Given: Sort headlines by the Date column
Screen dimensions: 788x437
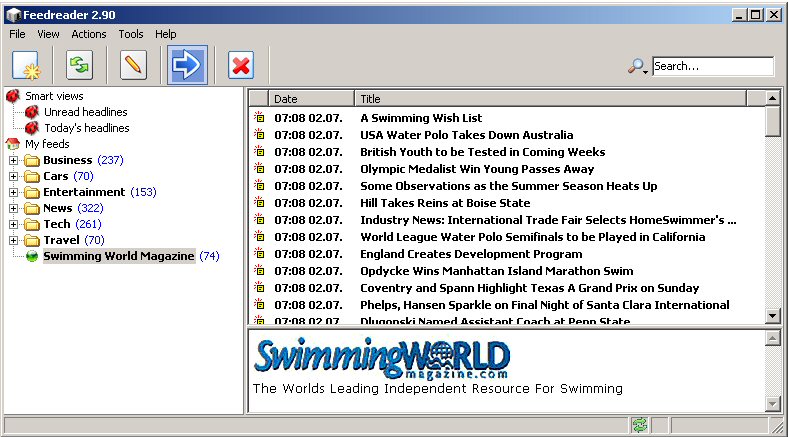Looking at the screenshot, I should click(310, 98).
